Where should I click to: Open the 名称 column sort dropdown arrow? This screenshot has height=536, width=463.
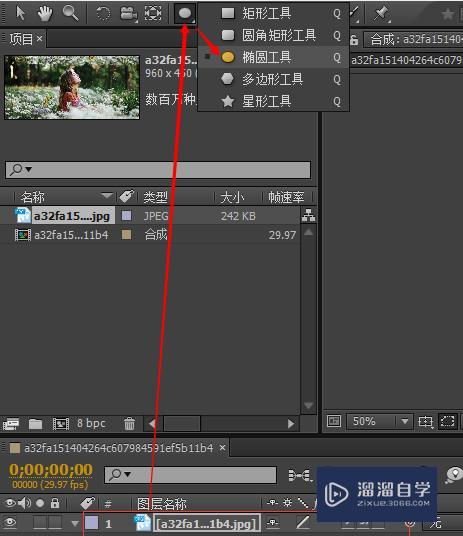pyautogui.click(x=107, y=196)
